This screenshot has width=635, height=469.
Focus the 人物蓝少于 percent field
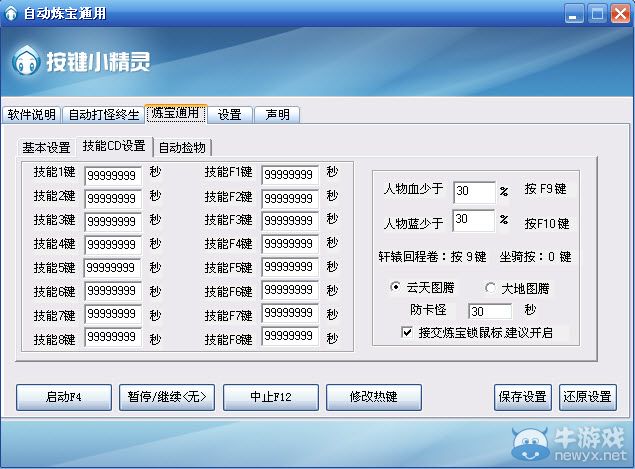click(473, 220)
